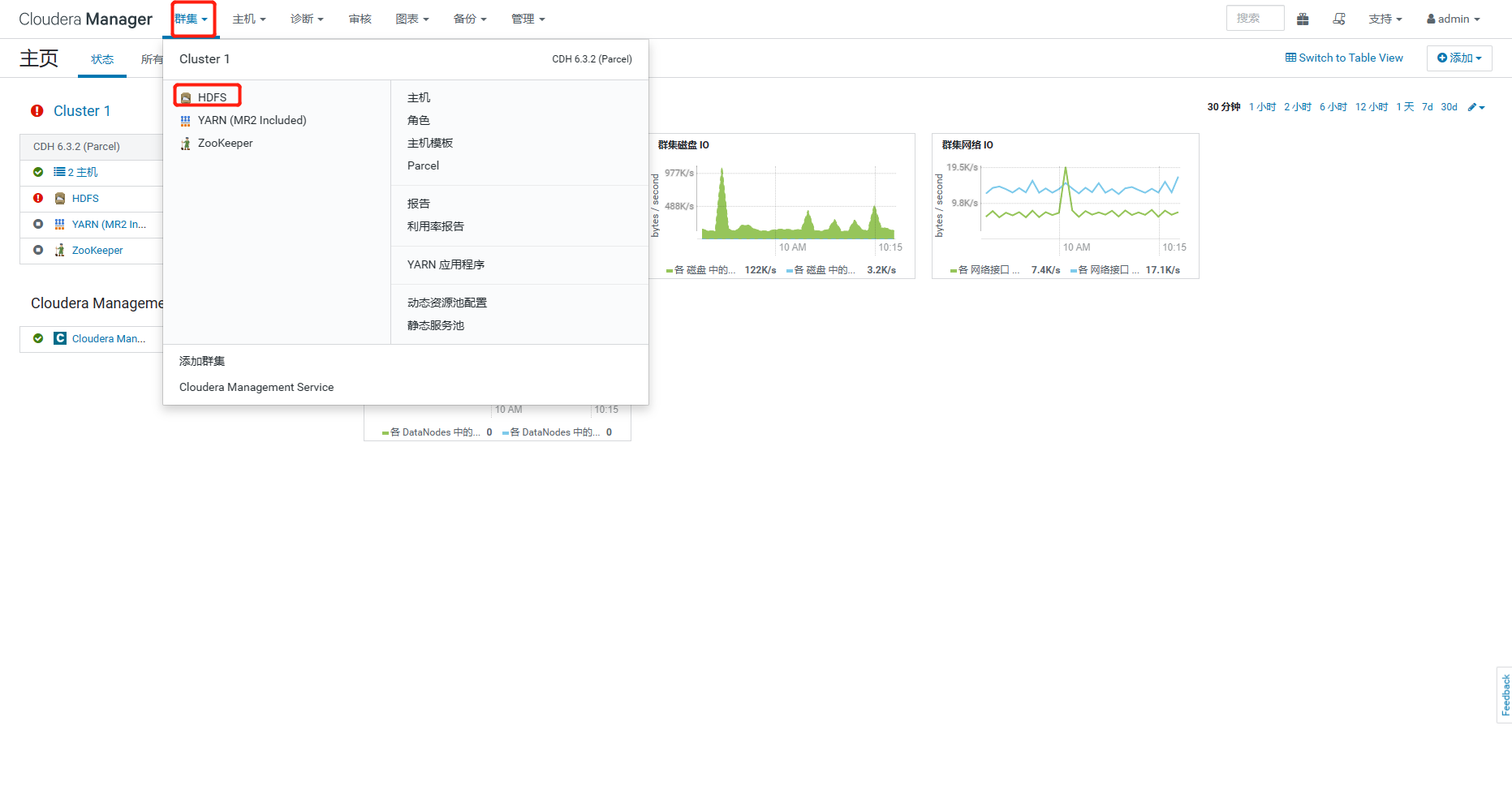Switch to the 状态 tab
The height and width of the screenshot is (786, 1512).
pyautogui.click(x=102, y=60)
